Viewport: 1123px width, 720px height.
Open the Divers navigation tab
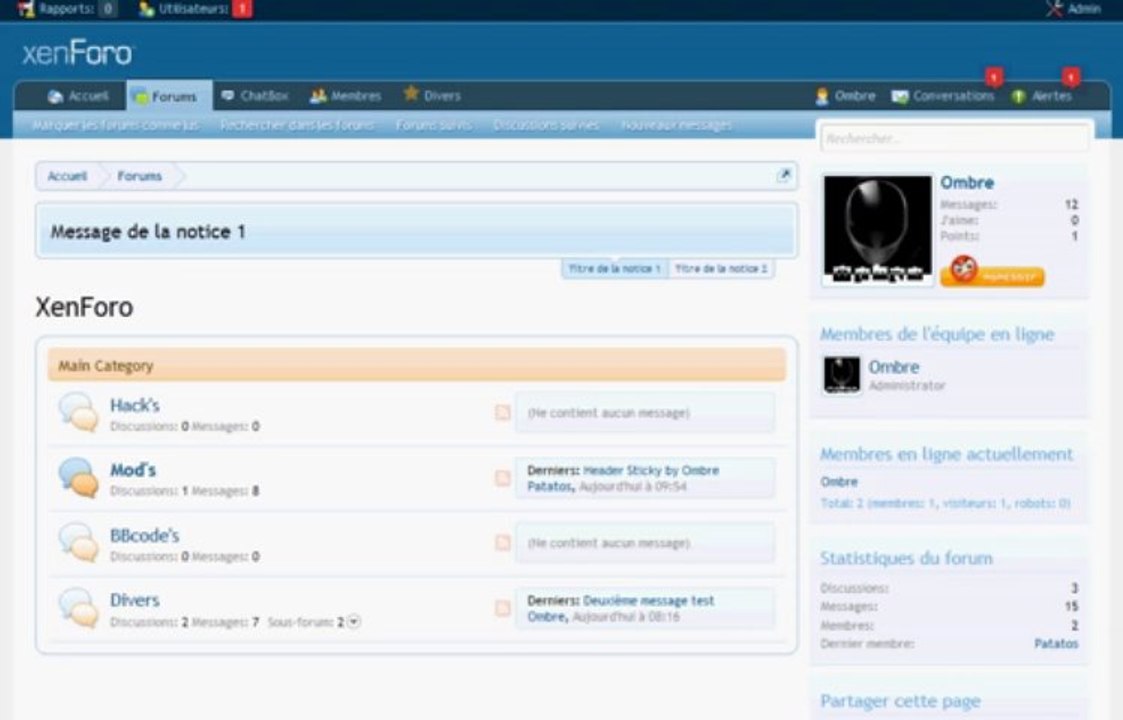click(432, 95)
